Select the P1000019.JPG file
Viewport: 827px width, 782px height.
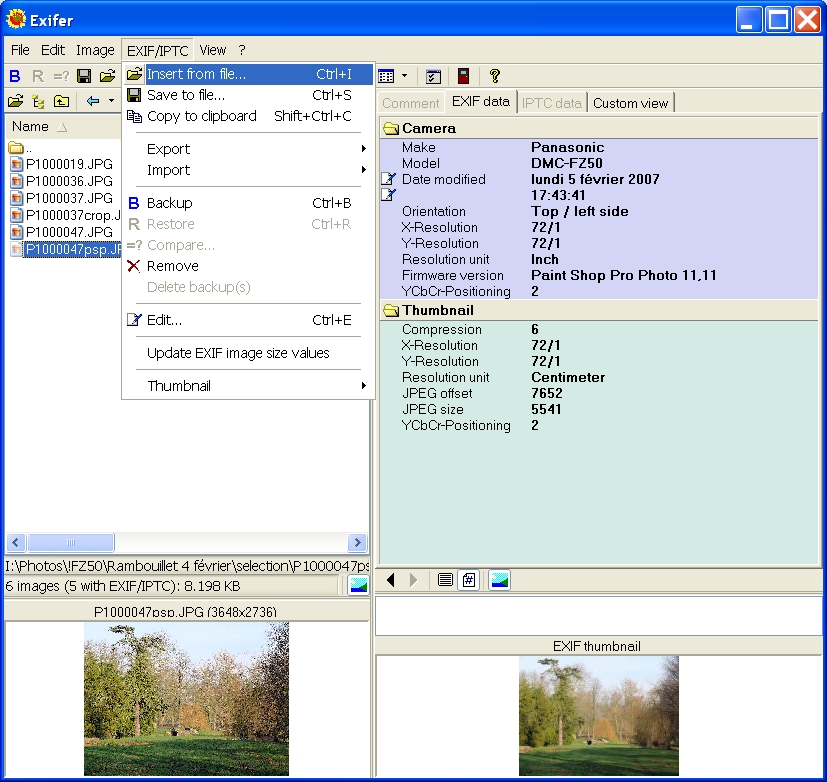pos(69,164)
